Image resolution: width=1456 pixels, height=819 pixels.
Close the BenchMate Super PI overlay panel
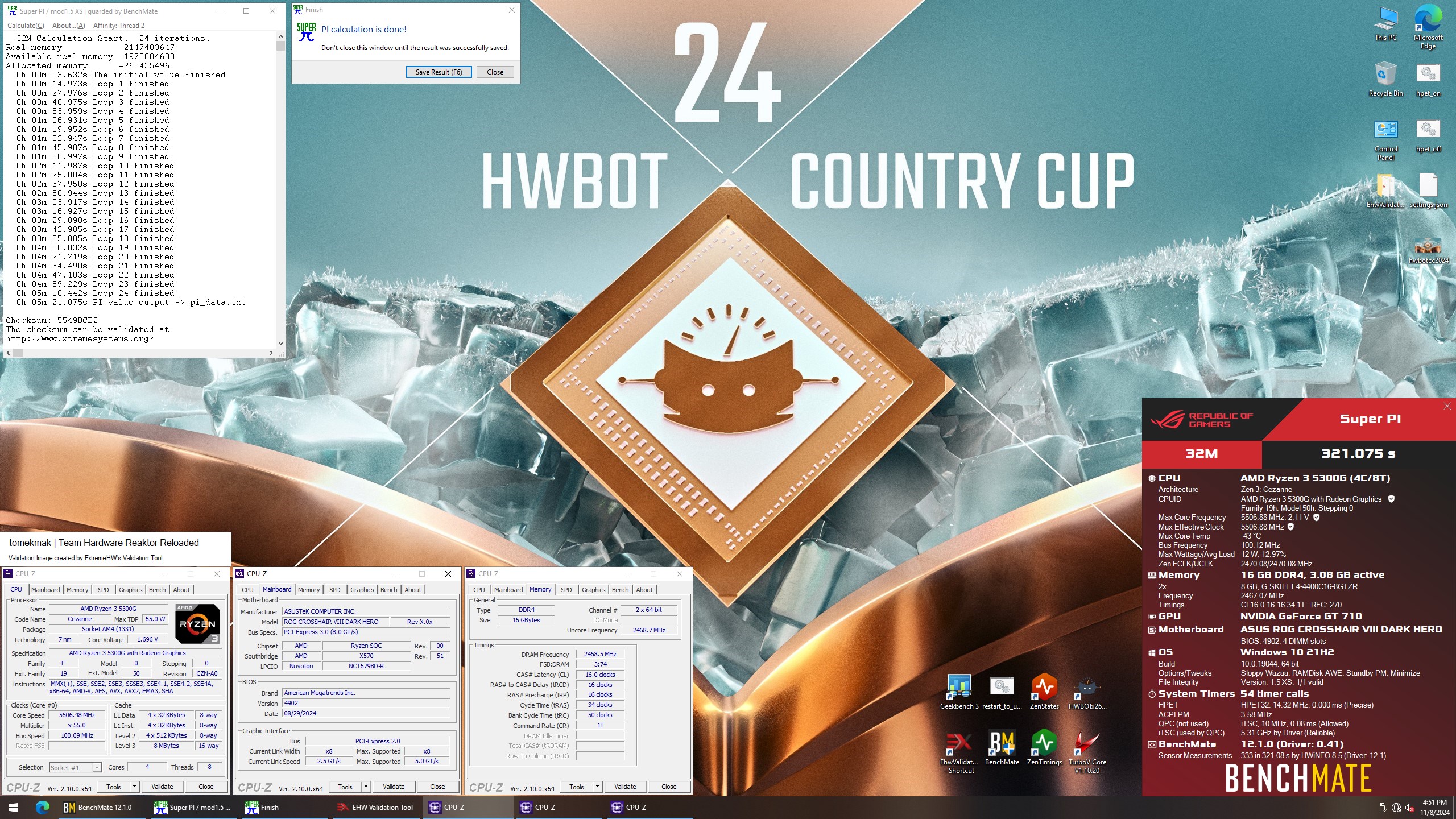click(x=1447, y=406)
